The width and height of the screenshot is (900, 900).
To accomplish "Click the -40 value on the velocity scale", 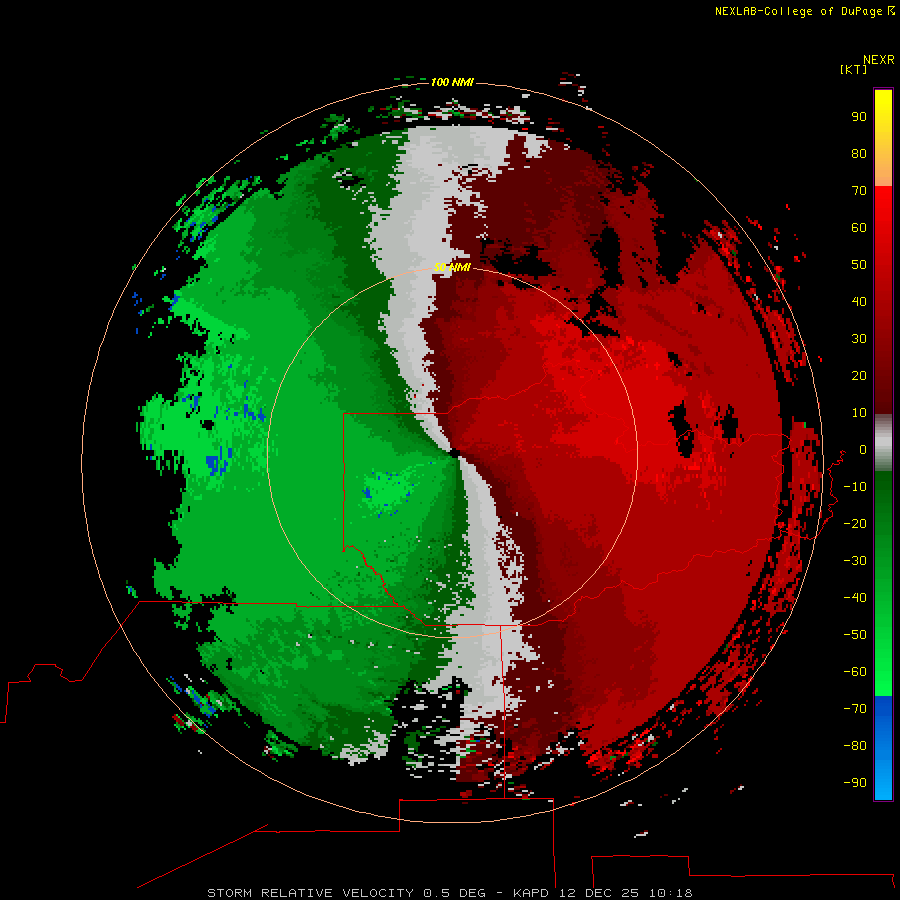I will (855, 598).
